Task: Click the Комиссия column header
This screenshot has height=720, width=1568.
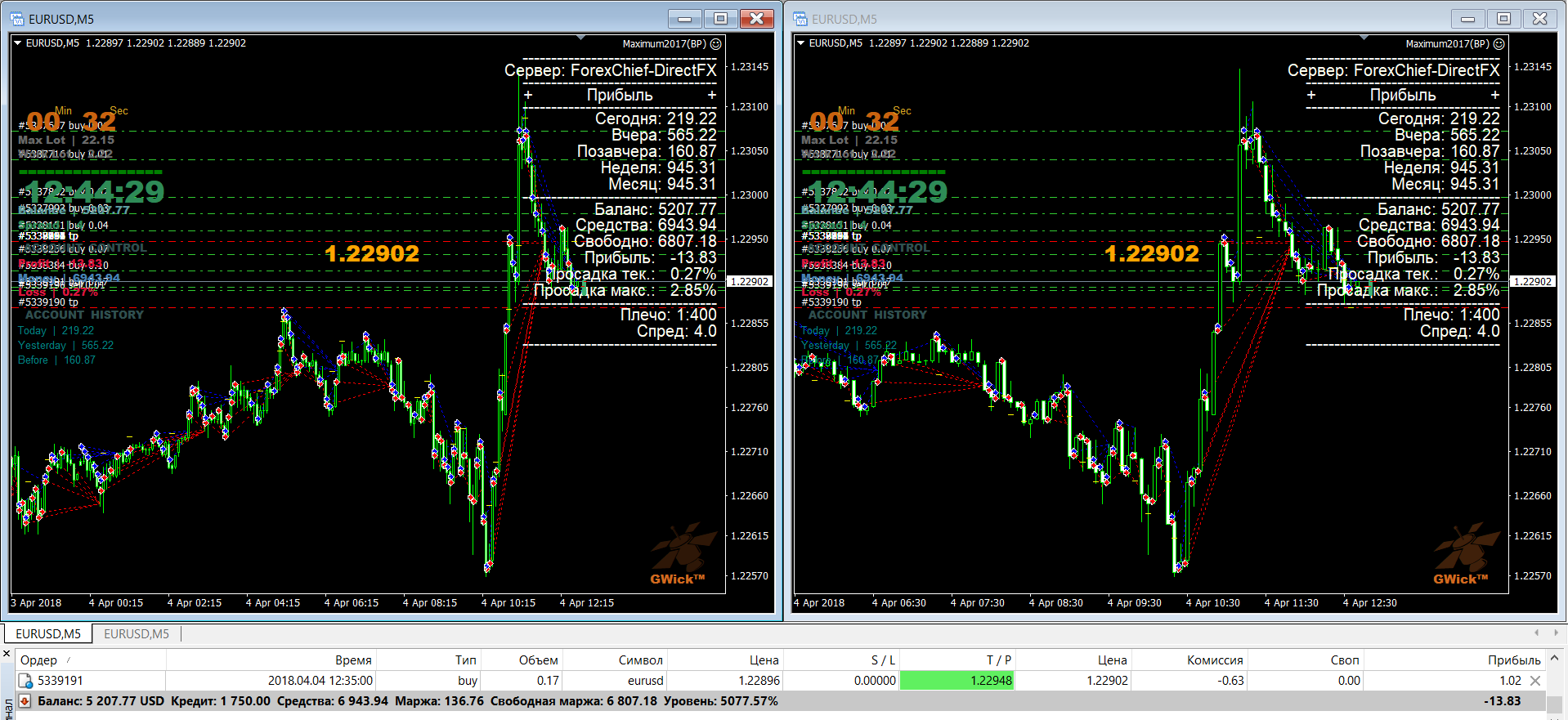Action: 1189,660
